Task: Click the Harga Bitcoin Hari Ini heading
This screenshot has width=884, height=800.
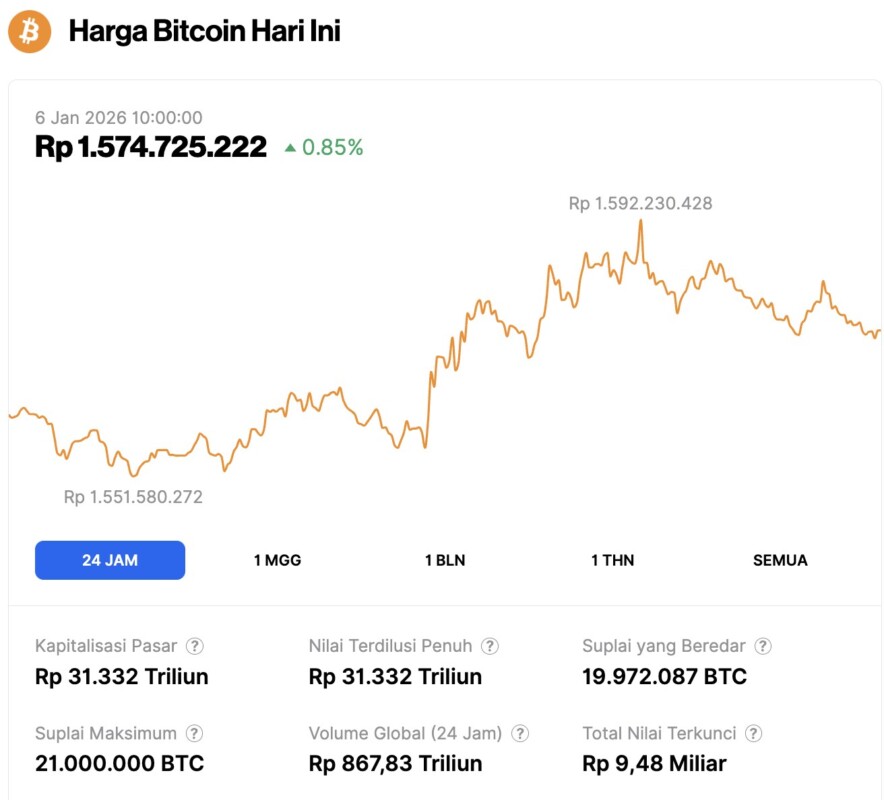Action: point(204,32)
